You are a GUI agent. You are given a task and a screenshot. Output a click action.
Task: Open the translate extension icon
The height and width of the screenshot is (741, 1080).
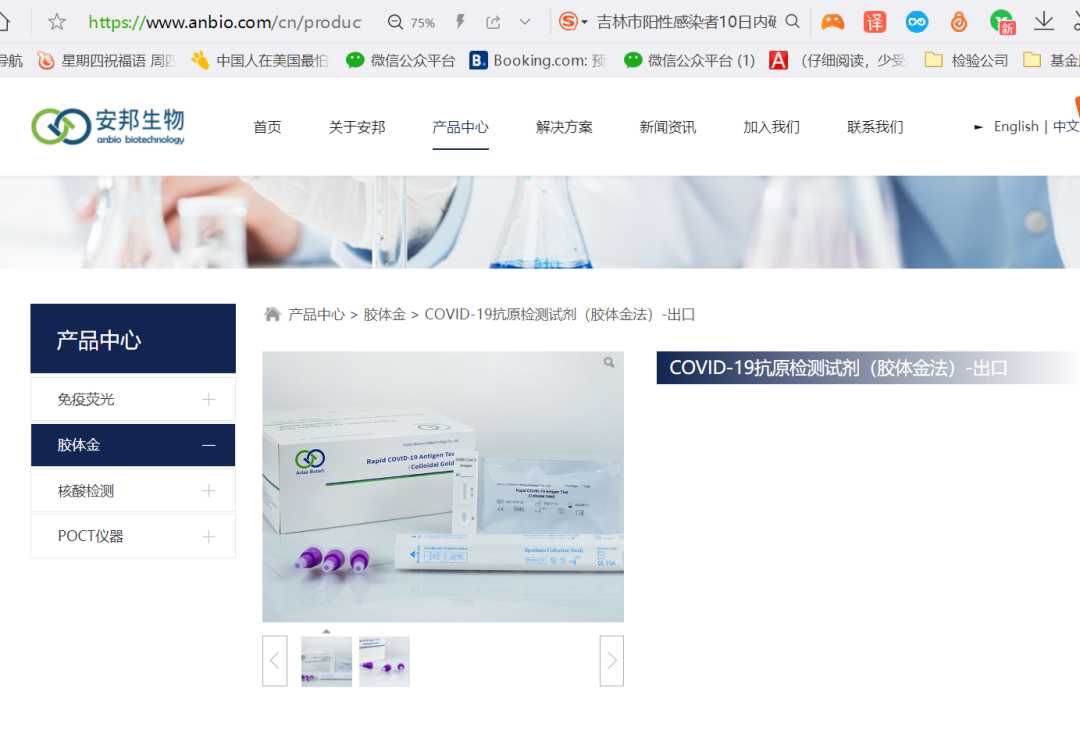point(874,22)
